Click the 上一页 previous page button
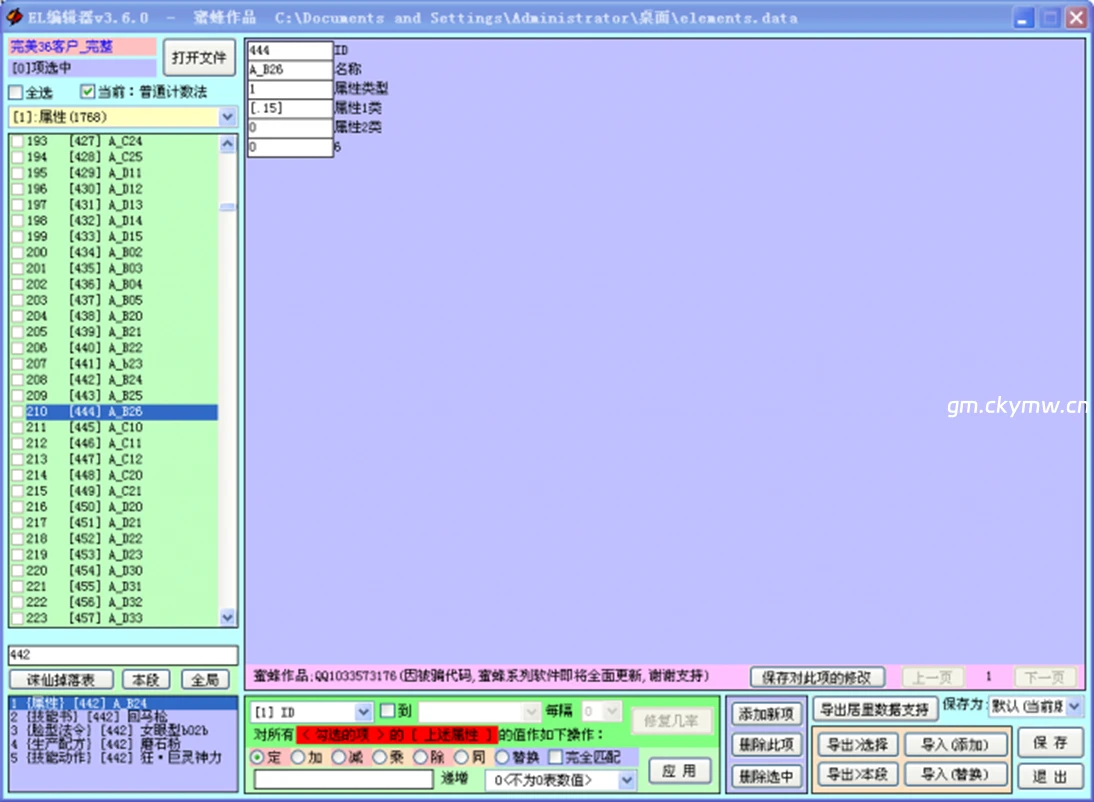This screenshot has height=802, width=1094. (933, 677)
